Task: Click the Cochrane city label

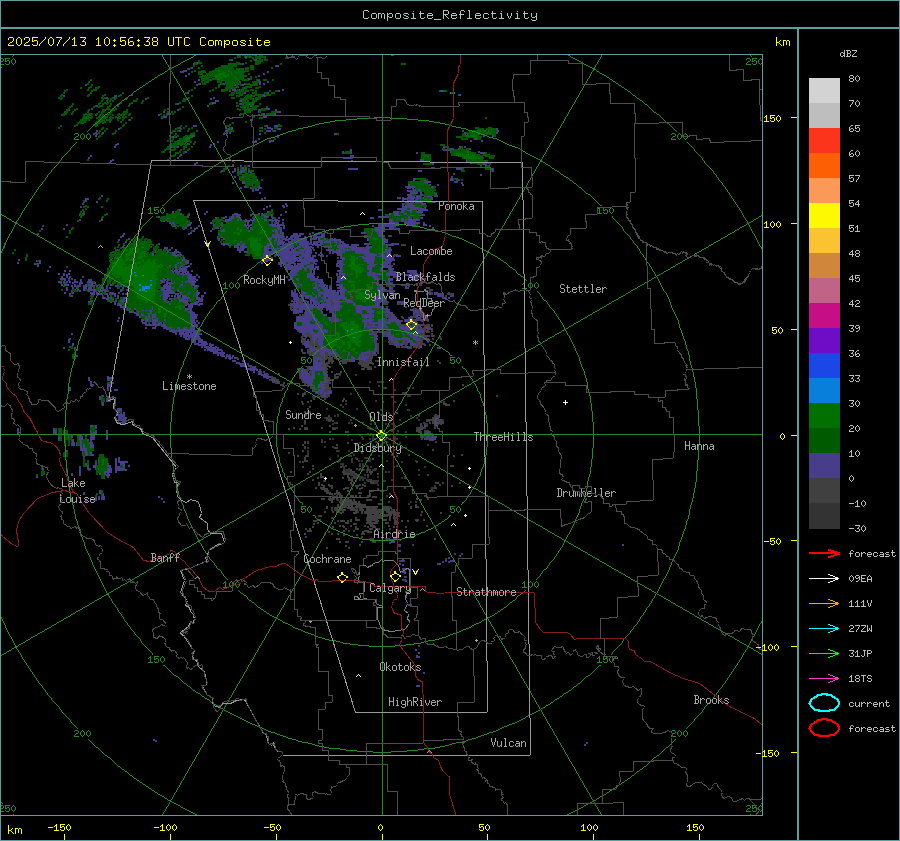Action: [327, 559]
